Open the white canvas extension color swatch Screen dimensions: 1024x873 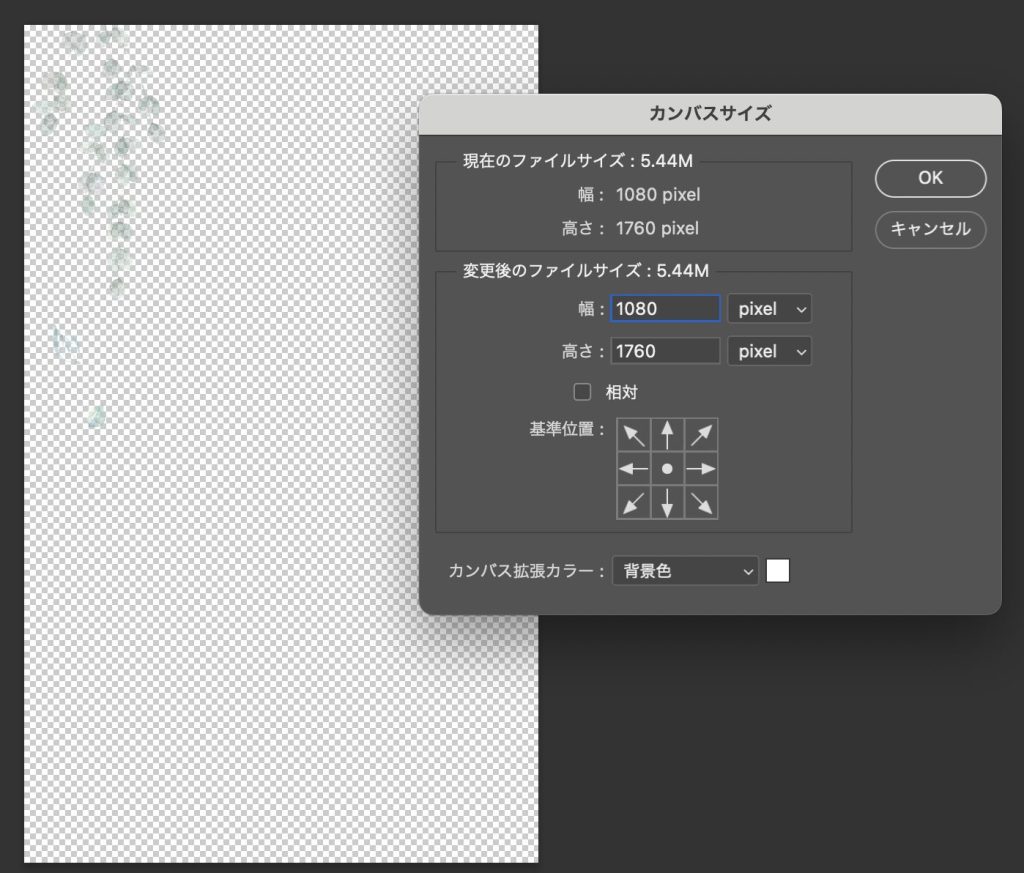(777, 571)
